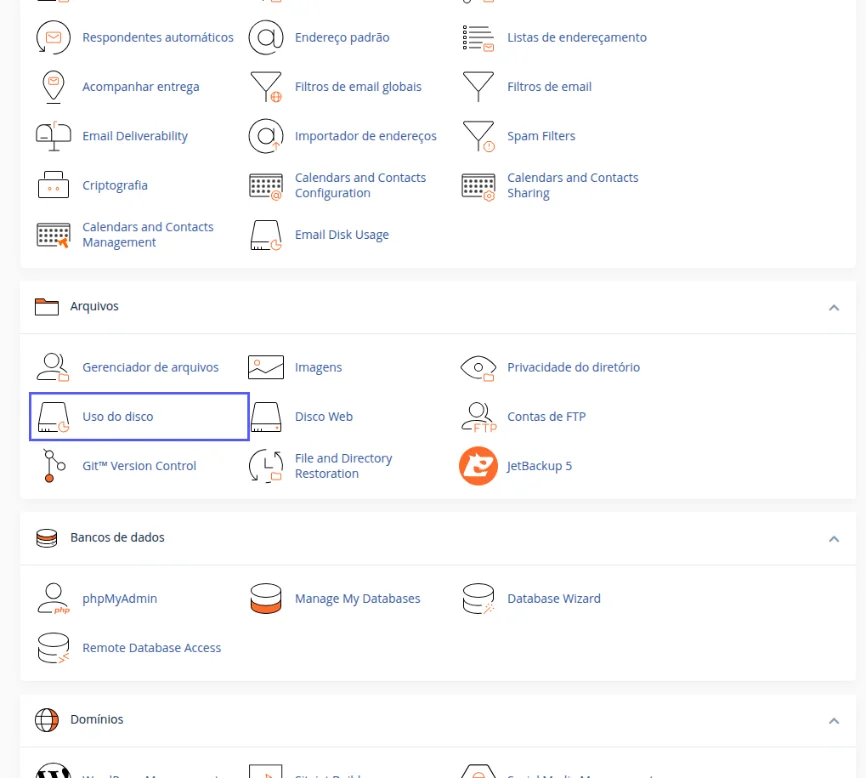Open the Manage My Databases icon
Screen dimensions: 866x778
click(266, 599)
